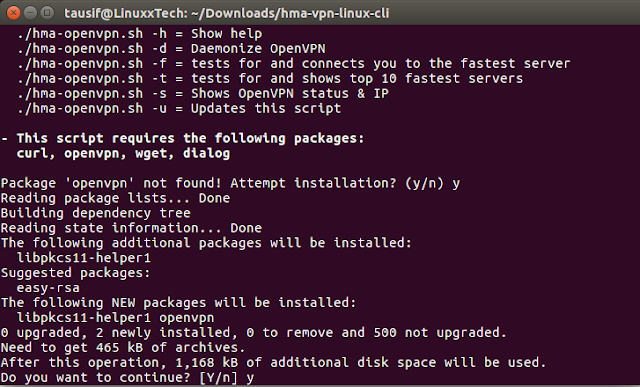Click the 'libpkcs11-helper1 openvpn' new packages line

click(x=116, y=318)
